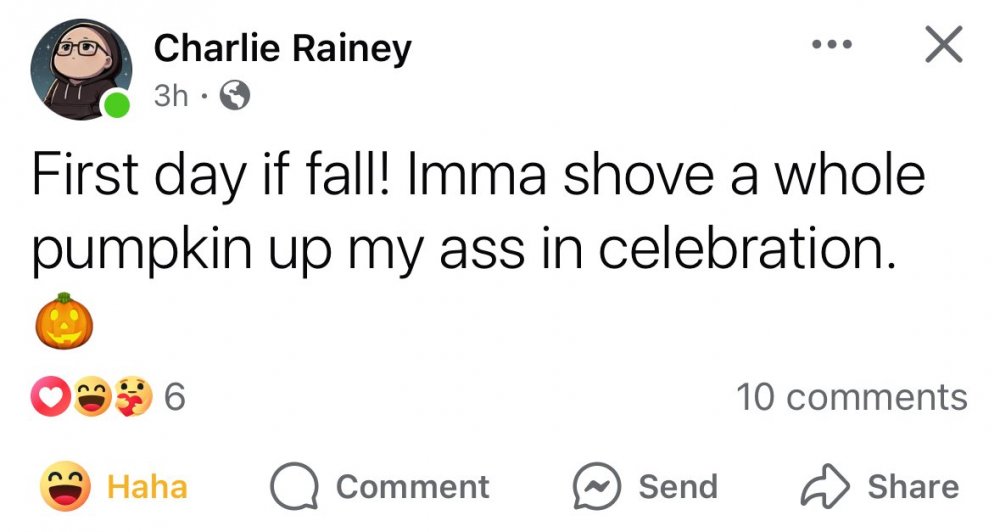This screenshot has width=1000, height=532.
Task: Click the laughing Haha reaction in summary
Action: [x=91, y=398]
